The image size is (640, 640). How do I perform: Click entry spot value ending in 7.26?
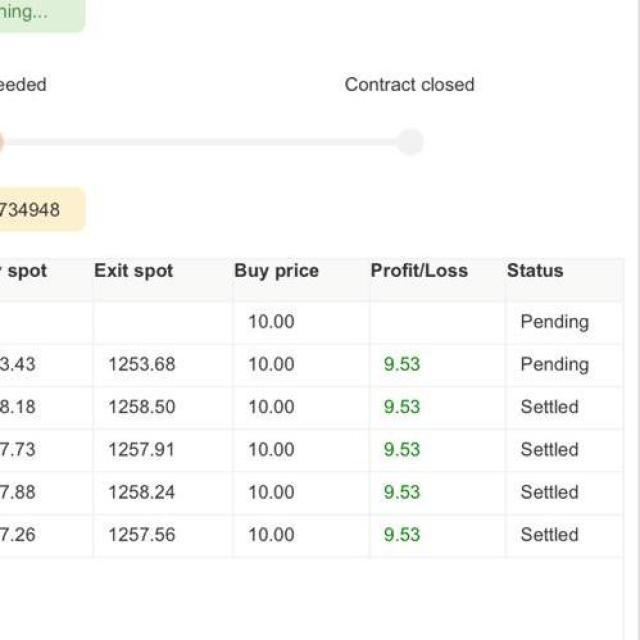18,535
